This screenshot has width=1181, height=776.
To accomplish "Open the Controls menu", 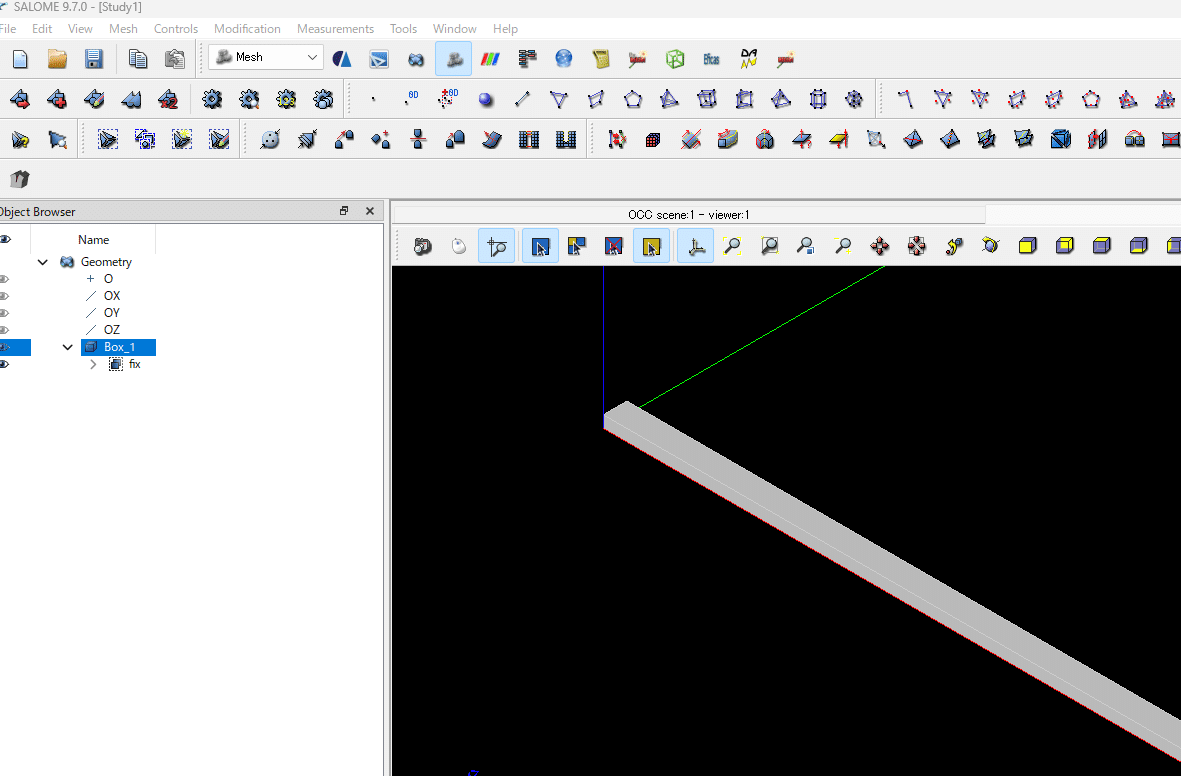I will click(175, 29).
